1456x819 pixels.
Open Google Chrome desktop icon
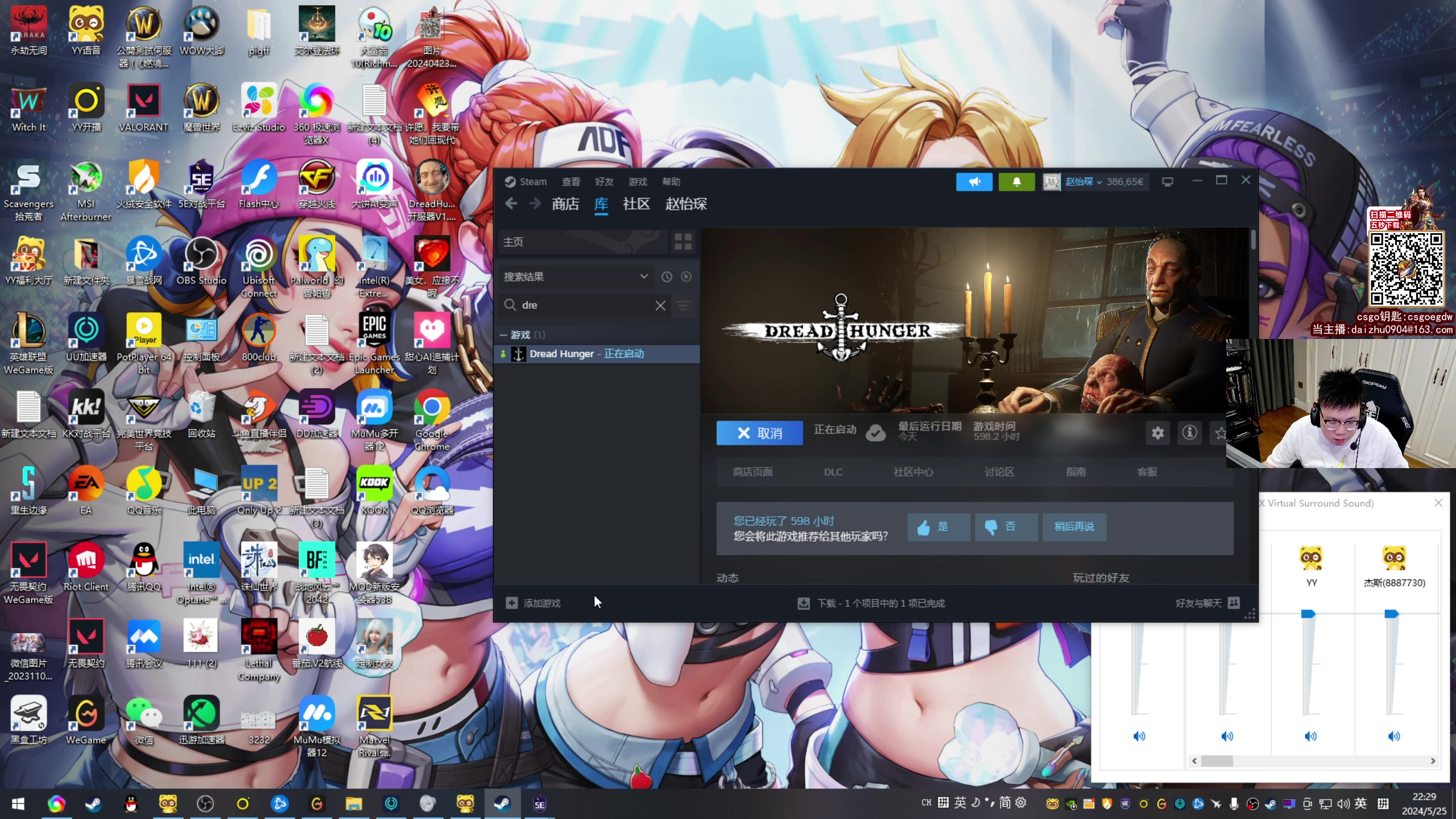[x=432, y=420]
